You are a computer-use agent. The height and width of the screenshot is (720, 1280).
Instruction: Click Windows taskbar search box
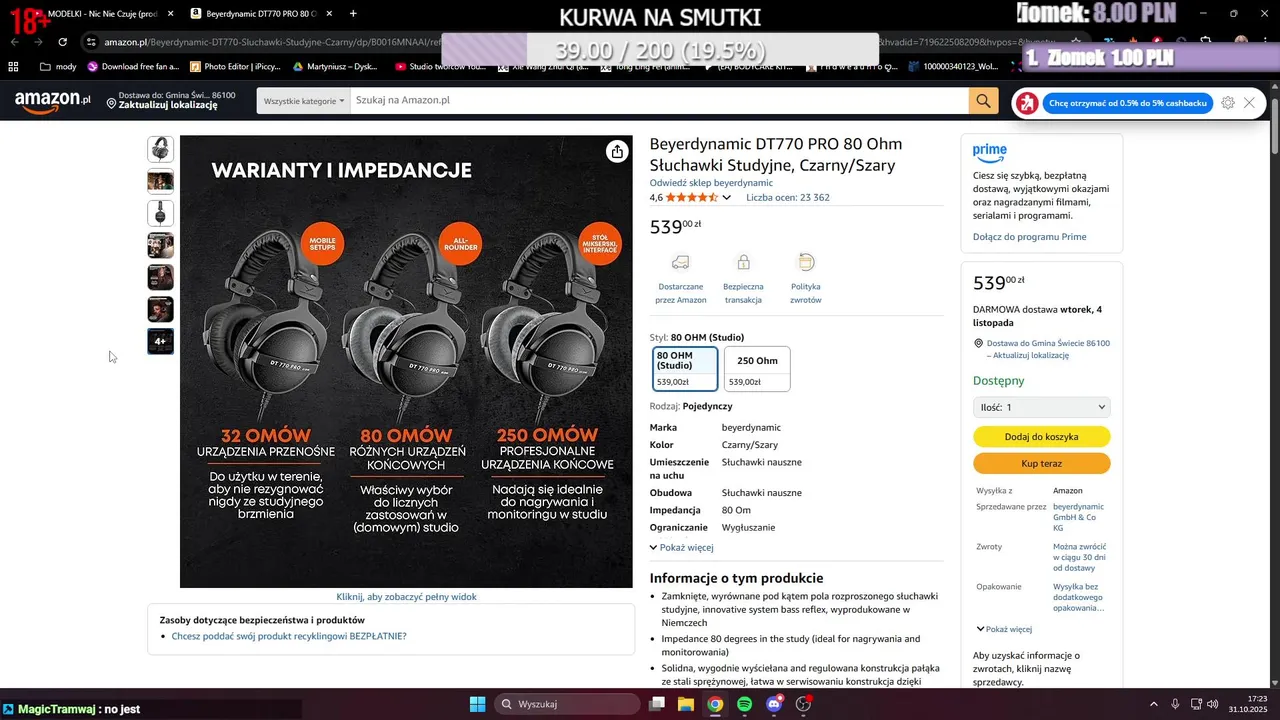[x=566, y=704]
